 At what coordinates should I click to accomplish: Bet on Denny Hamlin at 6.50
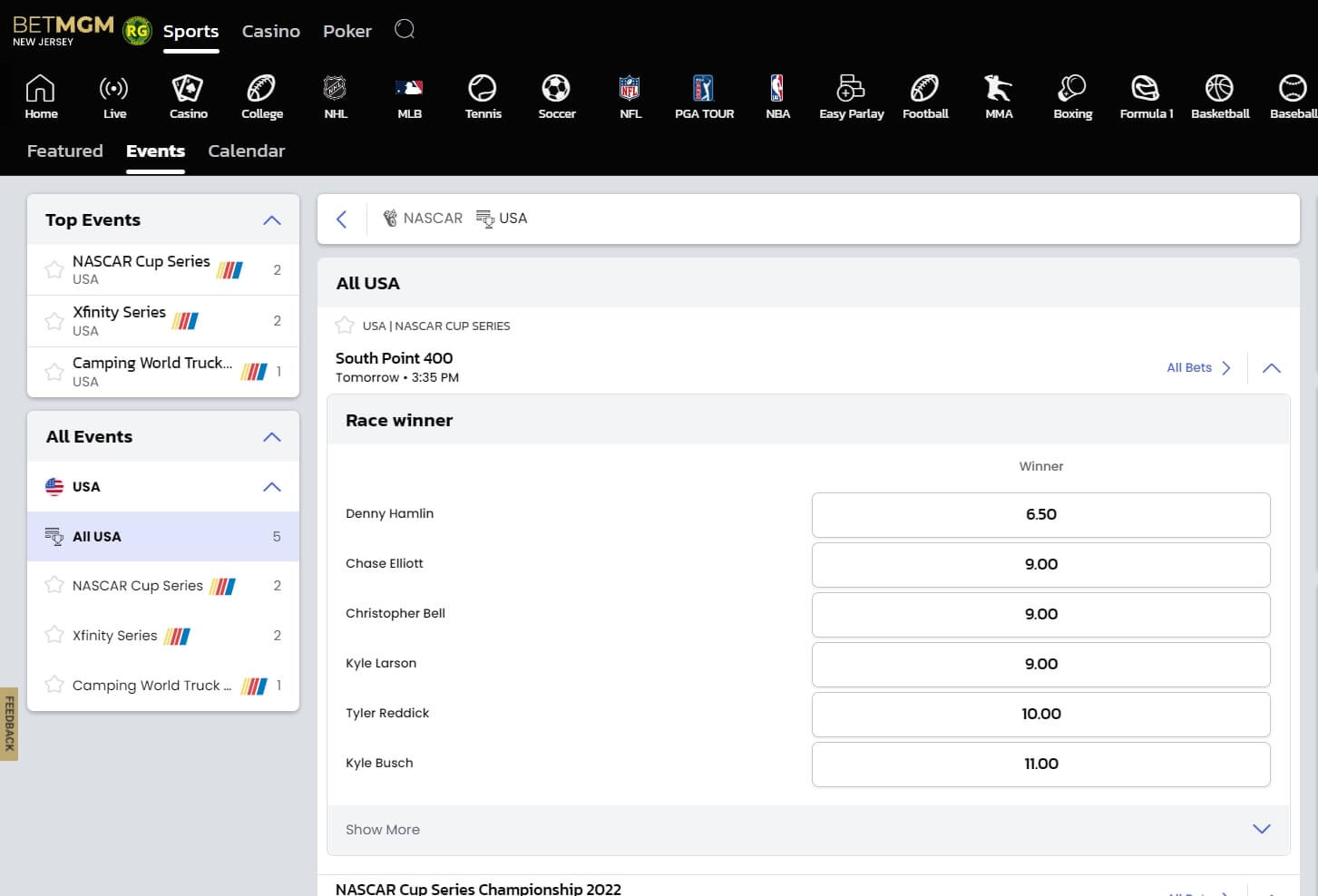coord(1040,514)
